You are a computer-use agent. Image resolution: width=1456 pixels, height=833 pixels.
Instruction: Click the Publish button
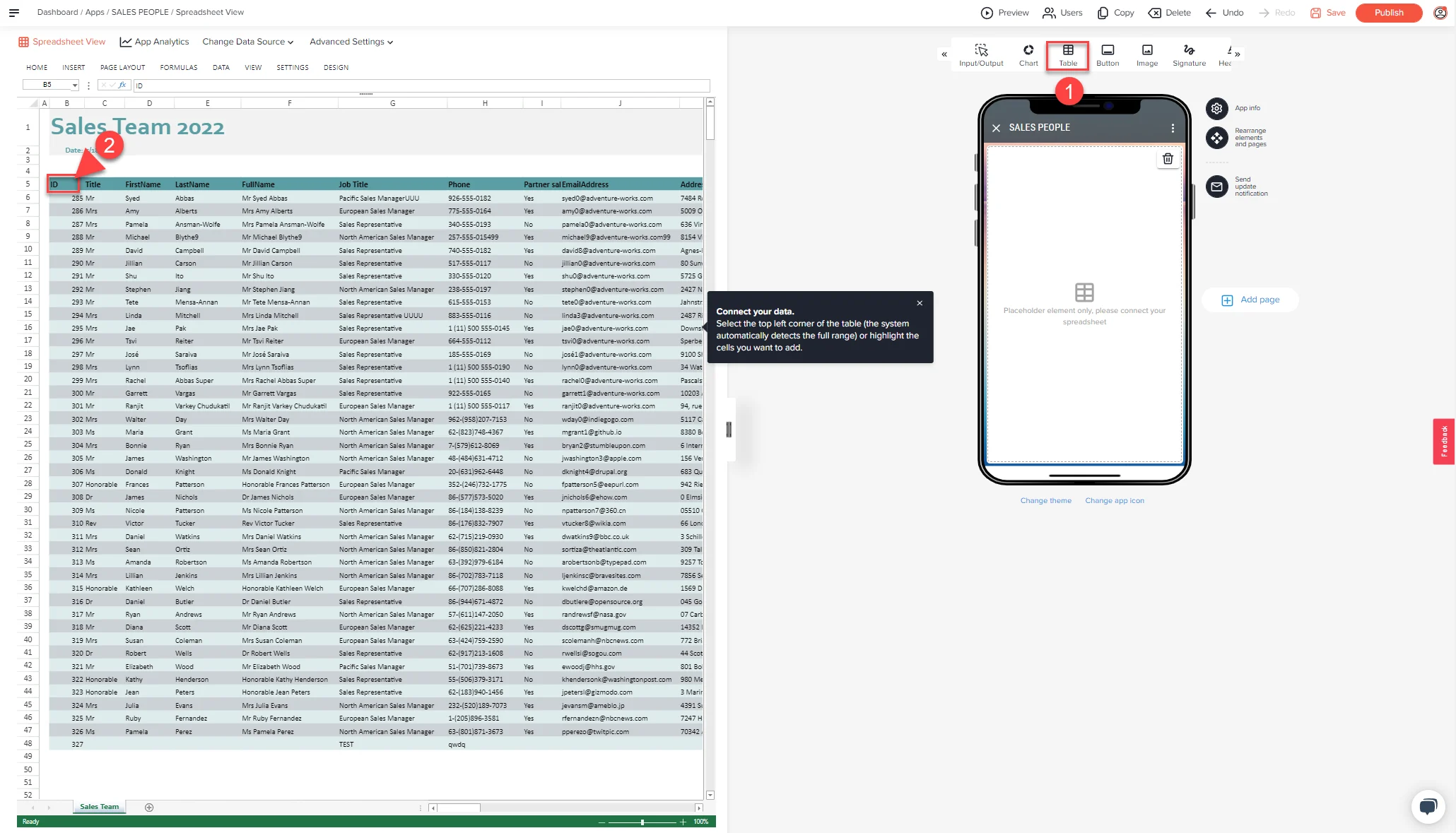coord(1388,13)
